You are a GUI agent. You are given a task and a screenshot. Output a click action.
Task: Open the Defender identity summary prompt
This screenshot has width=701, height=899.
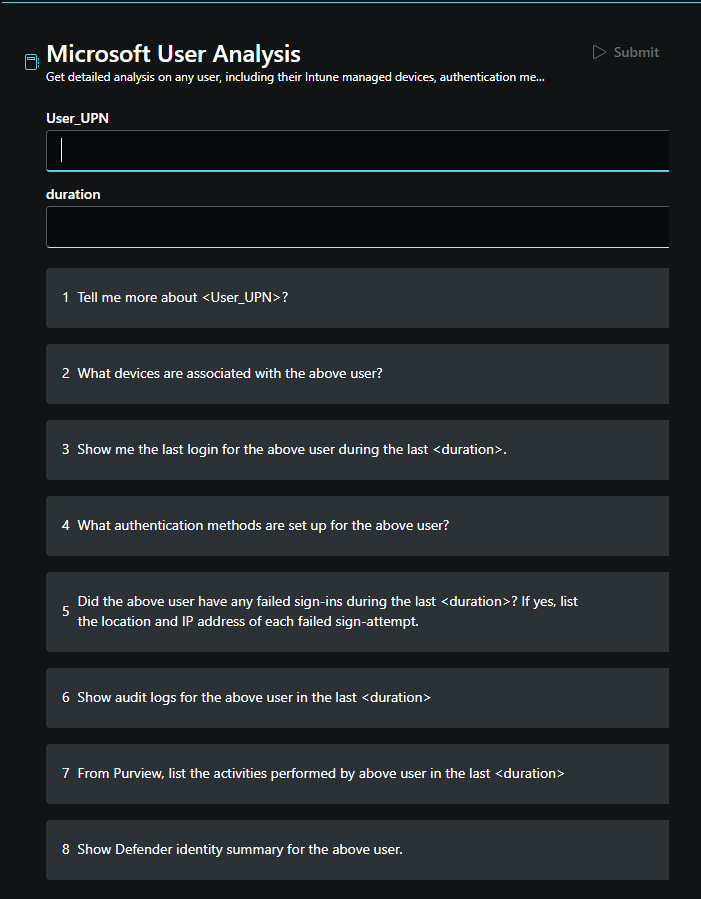(x=358, y=850)
